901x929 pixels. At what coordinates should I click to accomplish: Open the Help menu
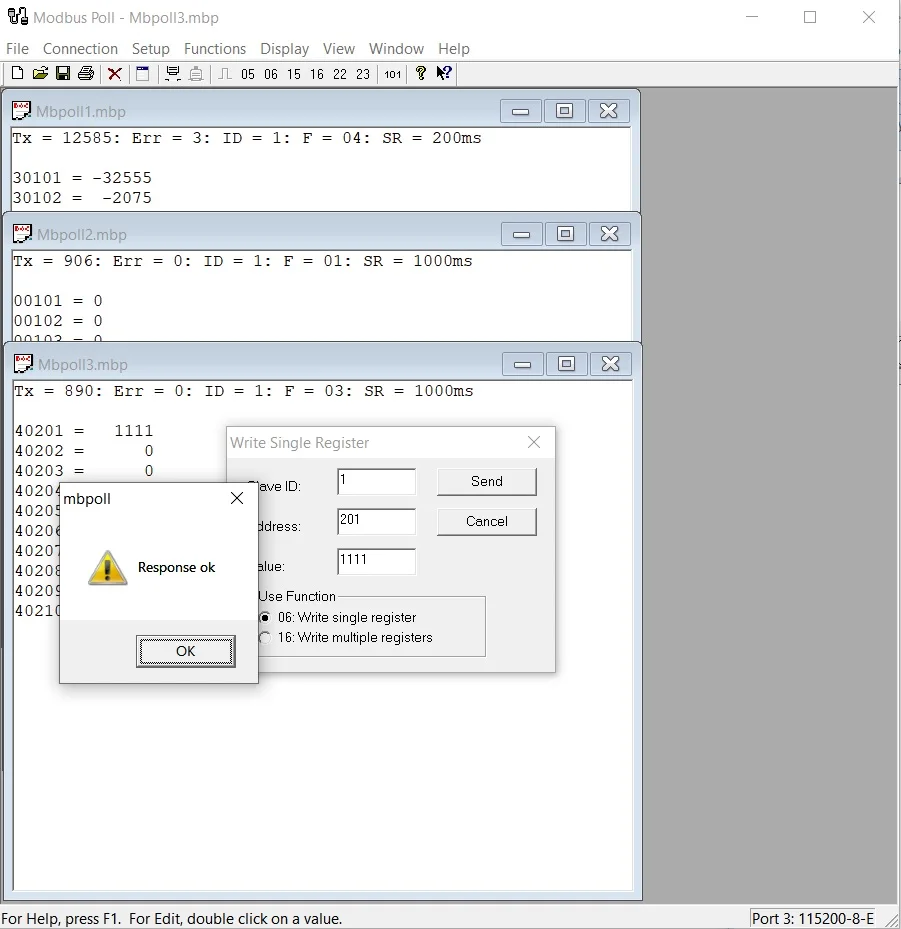454,49
